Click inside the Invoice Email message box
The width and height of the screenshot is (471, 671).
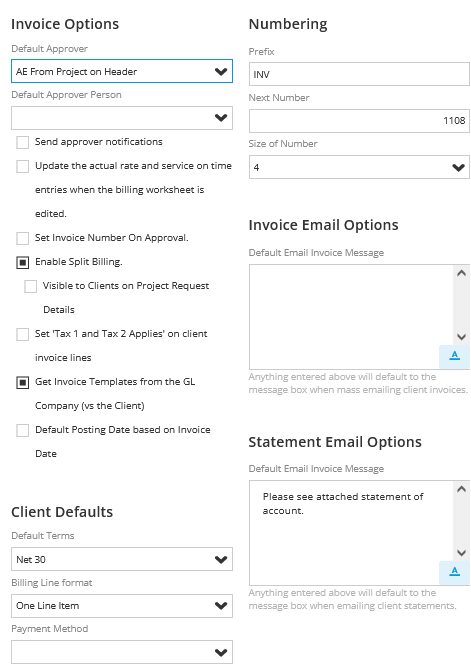[x=351, y=317]
